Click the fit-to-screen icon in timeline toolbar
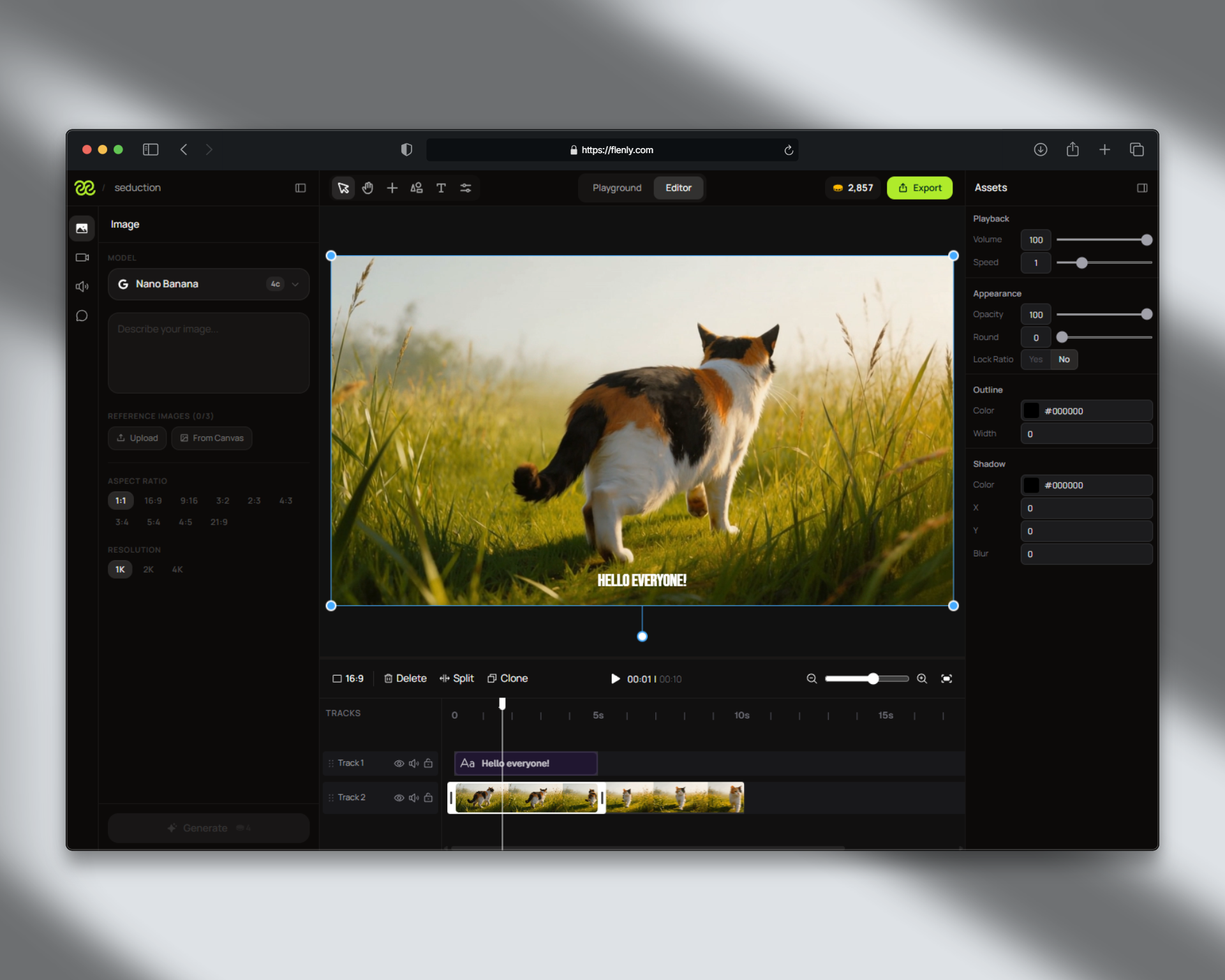1225x980 pixels. (947, 678)
